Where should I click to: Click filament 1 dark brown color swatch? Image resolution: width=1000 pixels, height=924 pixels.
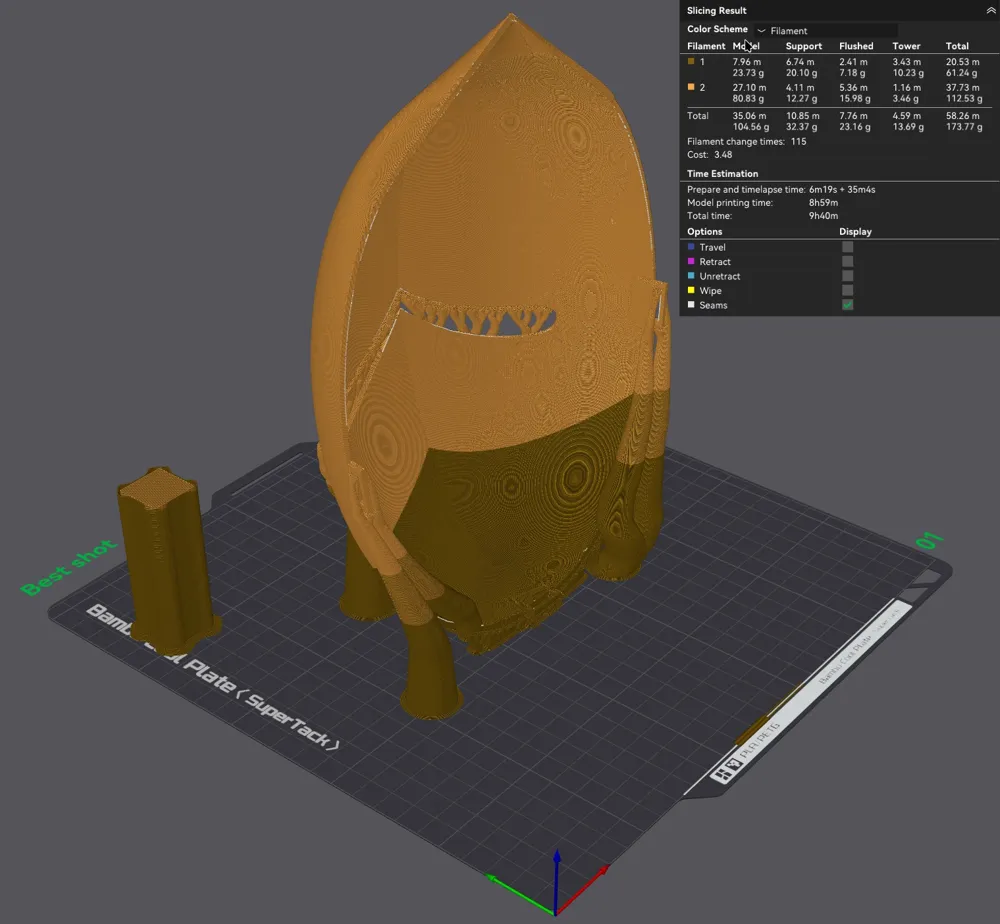pyautogui.click(x=691, y=61)
